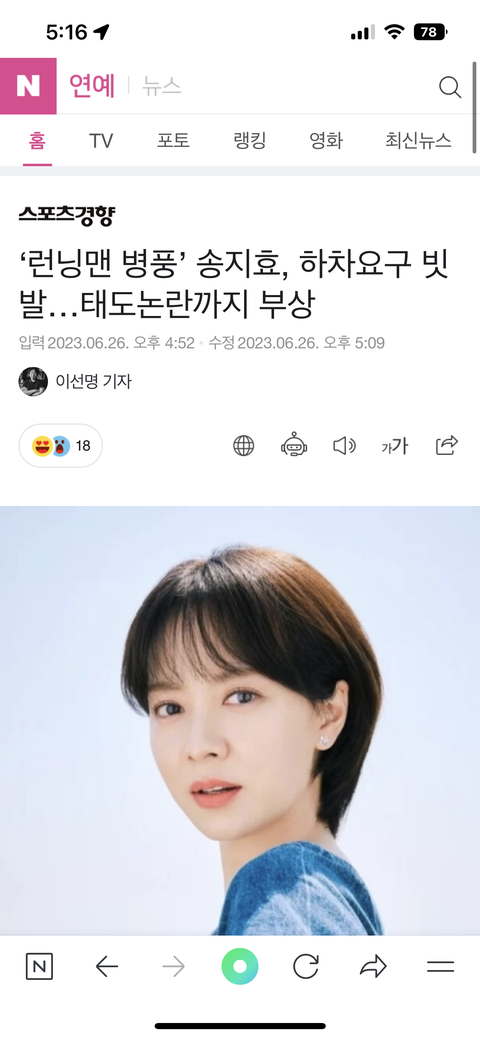Open the hamburger menu at bottom right
The height and width of the screenshot is (1039, 480).
[440, 967]
